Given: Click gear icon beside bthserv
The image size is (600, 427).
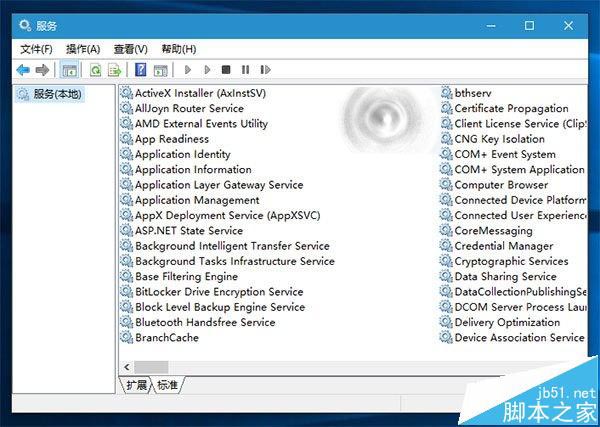Looking at the screenshot, I should coord(446,93).
